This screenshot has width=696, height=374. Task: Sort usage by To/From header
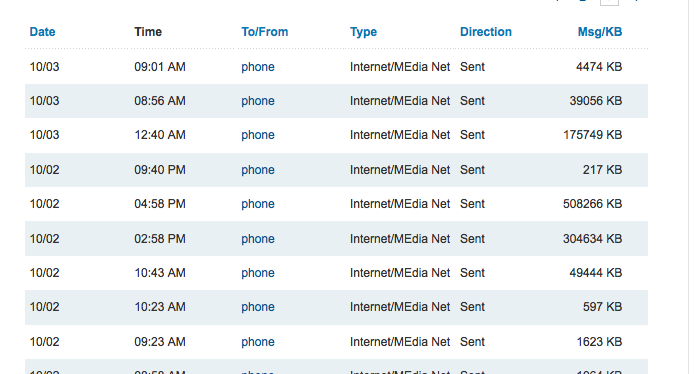click(x=265, y=32)
